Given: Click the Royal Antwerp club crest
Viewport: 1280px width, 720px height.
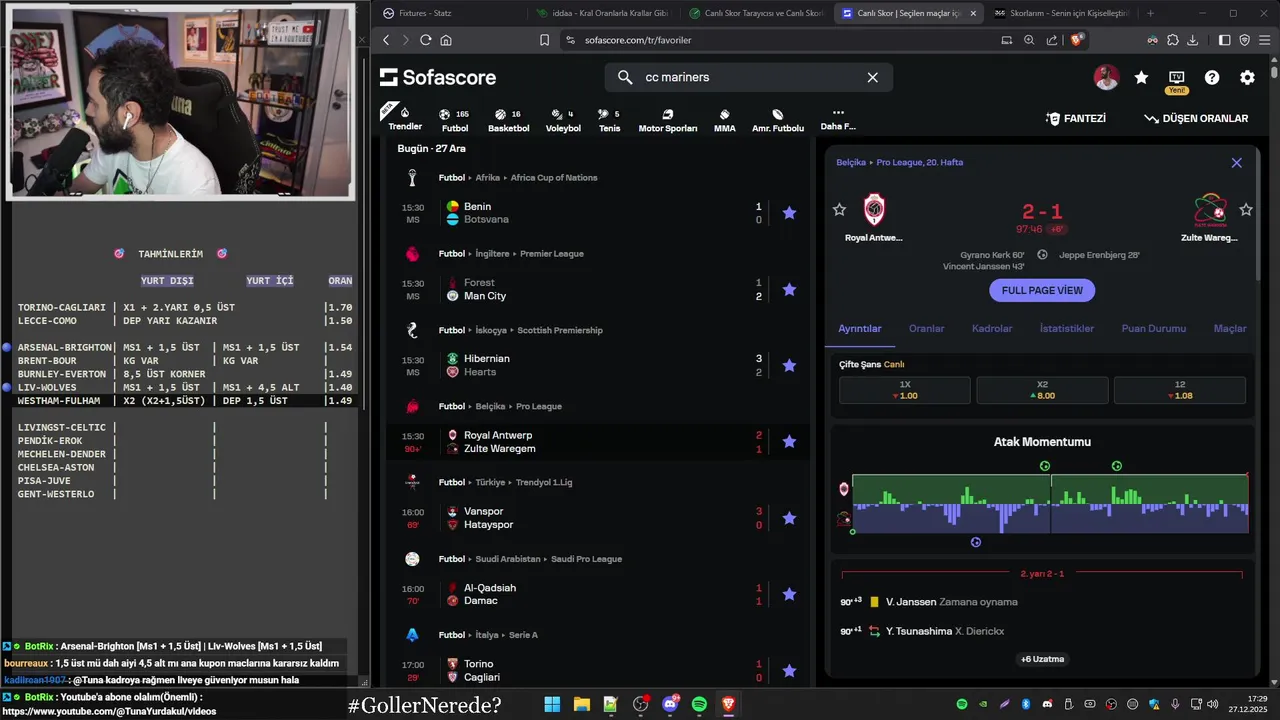Looking at the screenshot, I should coord(874,210).
